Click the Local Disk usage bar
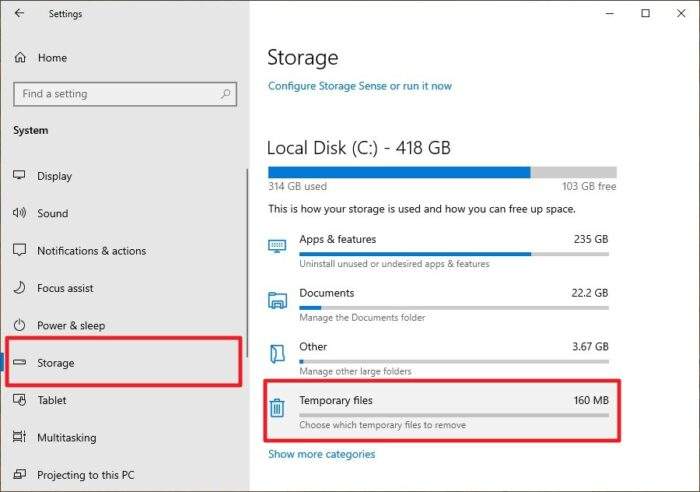This screenshot has width=700, height=492. 442,172
